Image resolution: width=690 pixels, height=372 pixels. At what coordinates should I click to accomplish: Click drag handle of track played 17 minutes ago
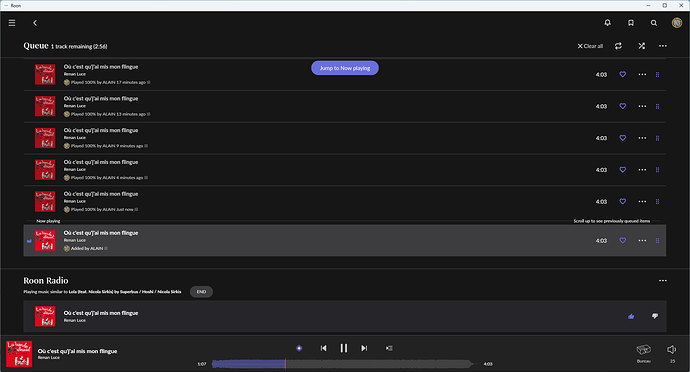657,74
